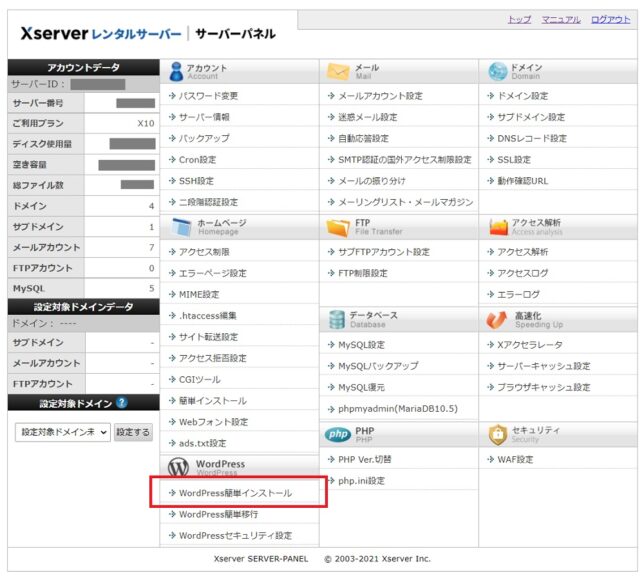Open サイト転送設定
The width and height of the screenshot is (644, 580).
pyautogui.click(x=208, y=337)
